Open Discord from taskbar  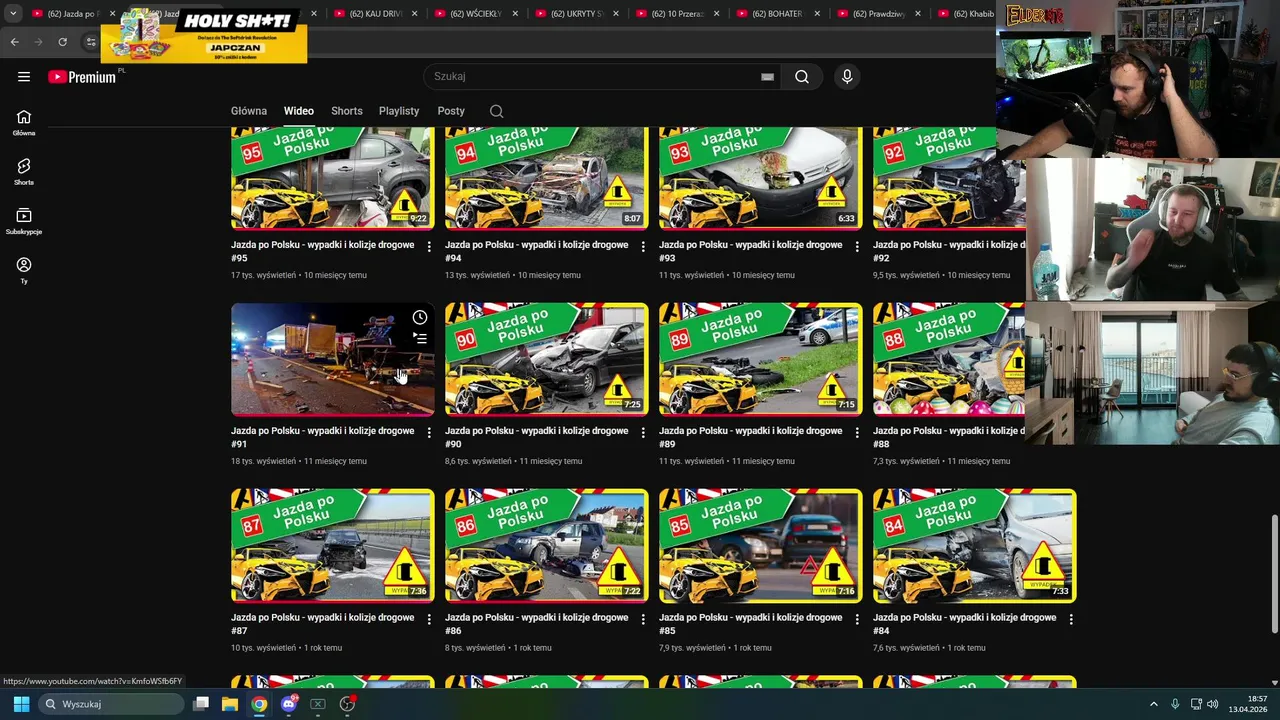289,704
